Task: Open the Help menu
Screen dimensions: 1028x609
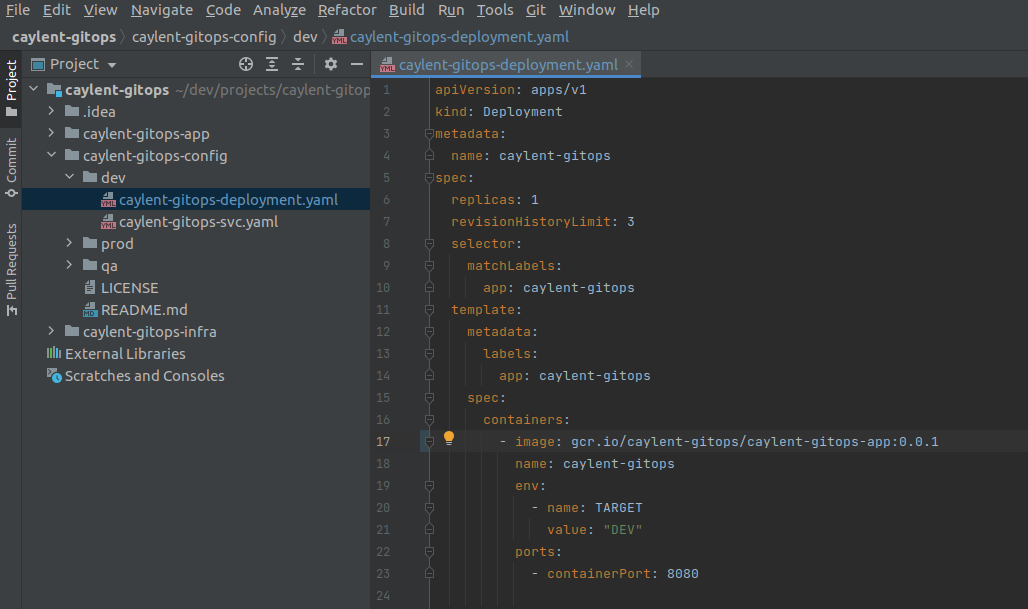Action: [x=643, y=10]
